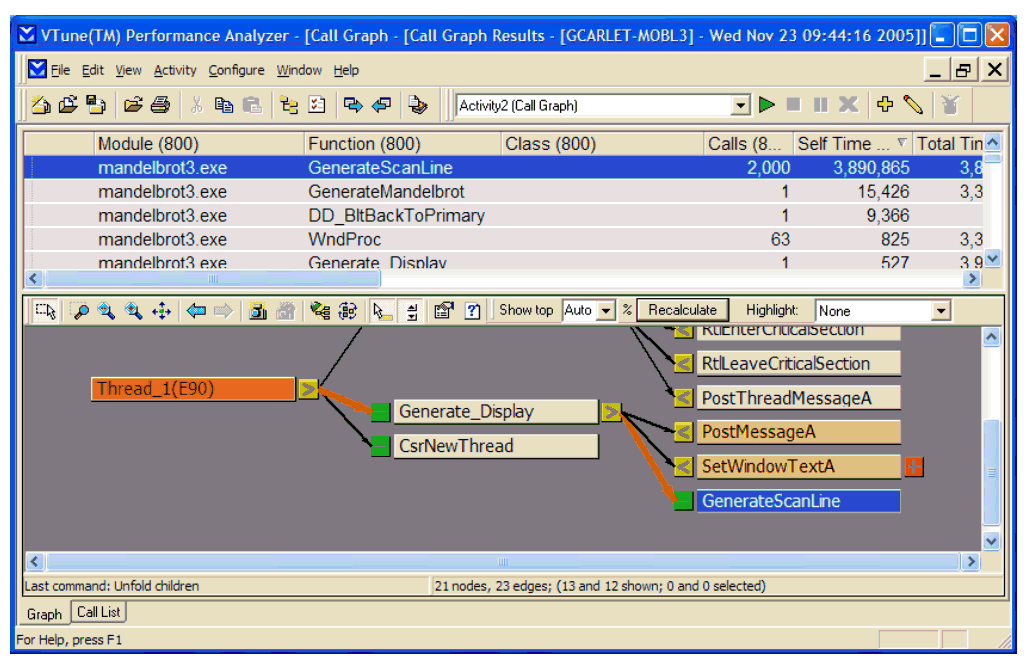Click the four-arrow pan icon
This screenshot has height=666, width=1031.
pos(161,311)
